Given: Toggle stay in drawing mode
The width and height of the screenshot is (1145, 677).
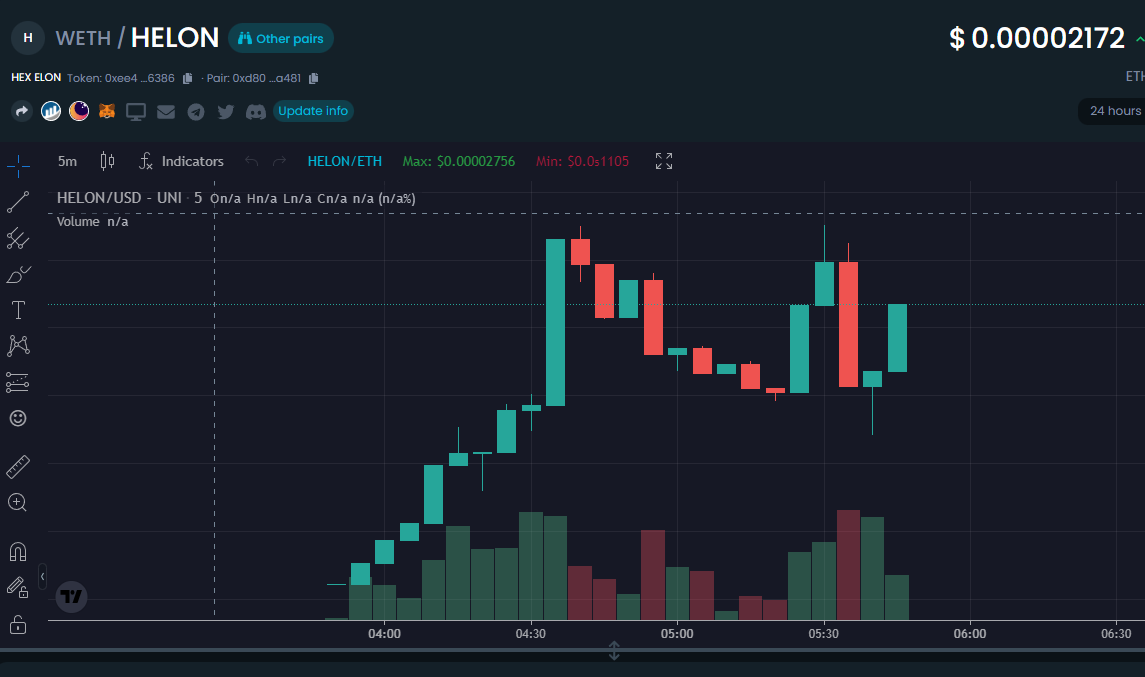Looking at the screenshot, I should [18, 587].
